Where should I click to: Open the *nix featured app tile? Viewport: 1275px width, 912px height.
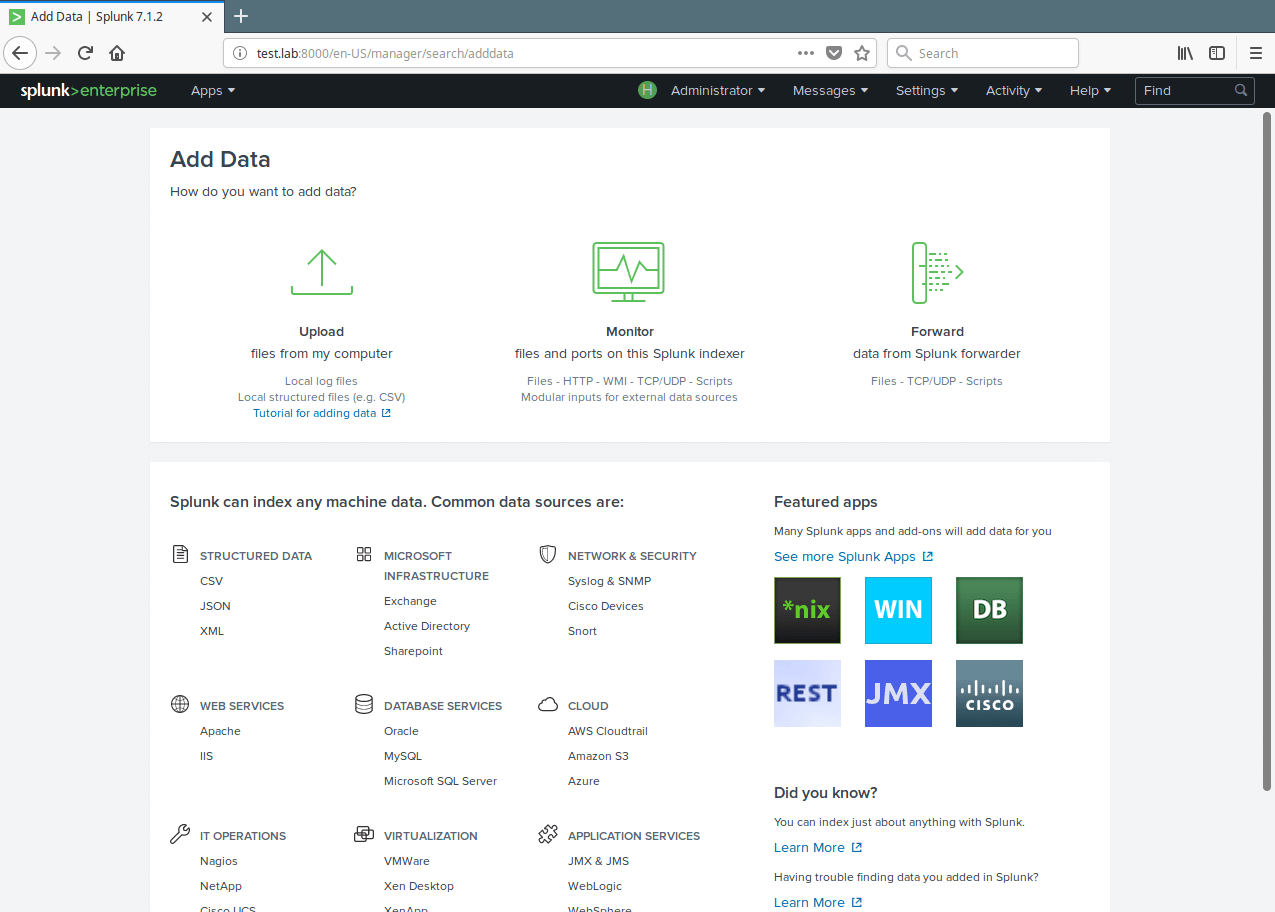pos(807,610)
